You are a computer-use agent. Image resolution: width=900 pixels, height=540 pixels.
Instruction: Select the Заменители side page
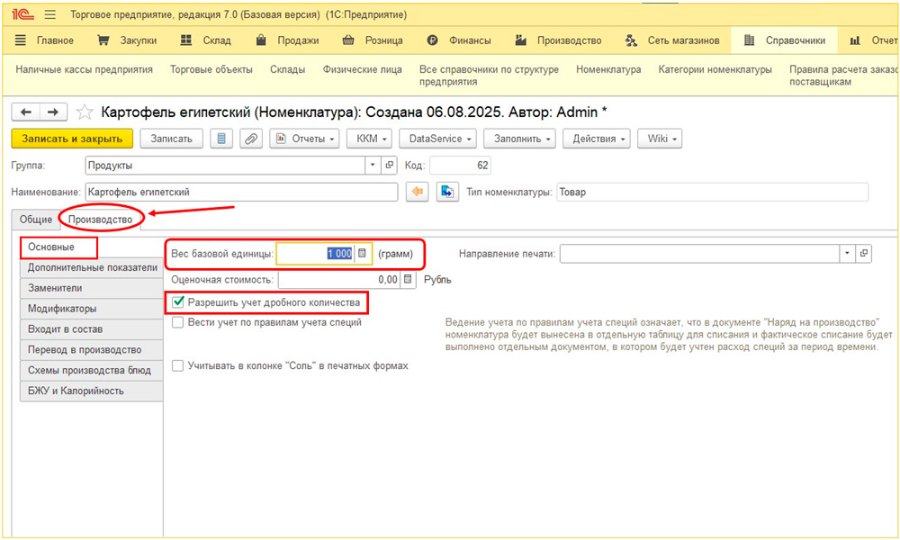pyautogui.click(x=92, y=288)
